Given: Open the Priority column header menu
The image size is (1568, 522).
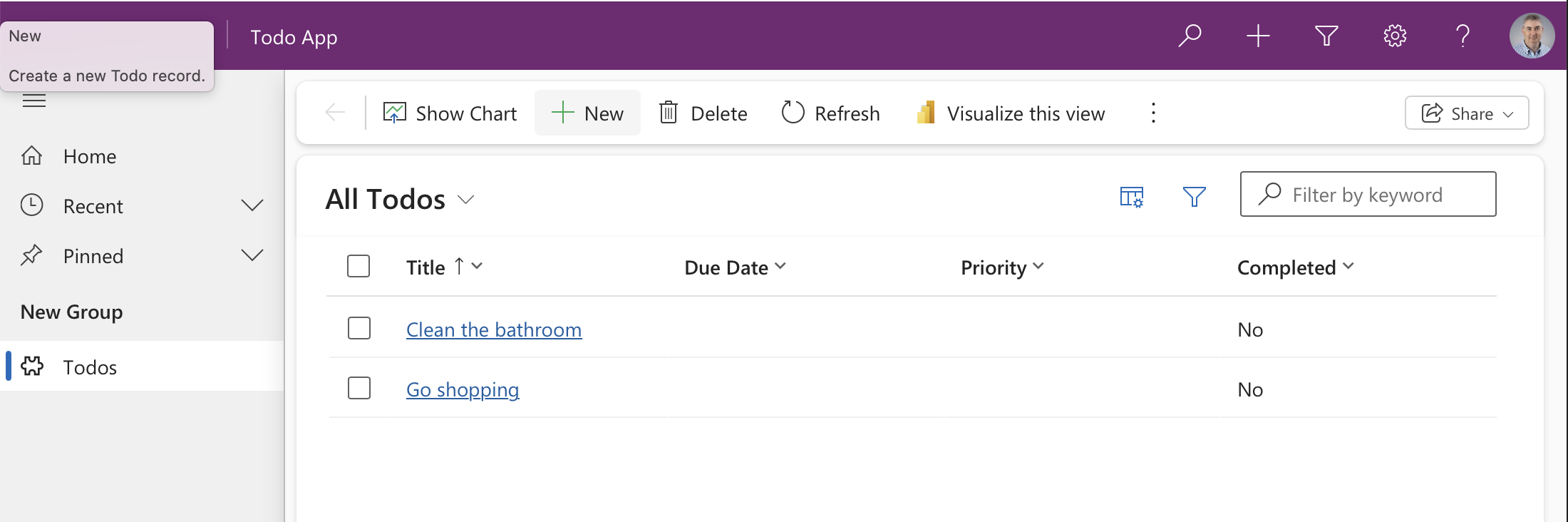Looking at the screenshot, I should point(1002,267).
